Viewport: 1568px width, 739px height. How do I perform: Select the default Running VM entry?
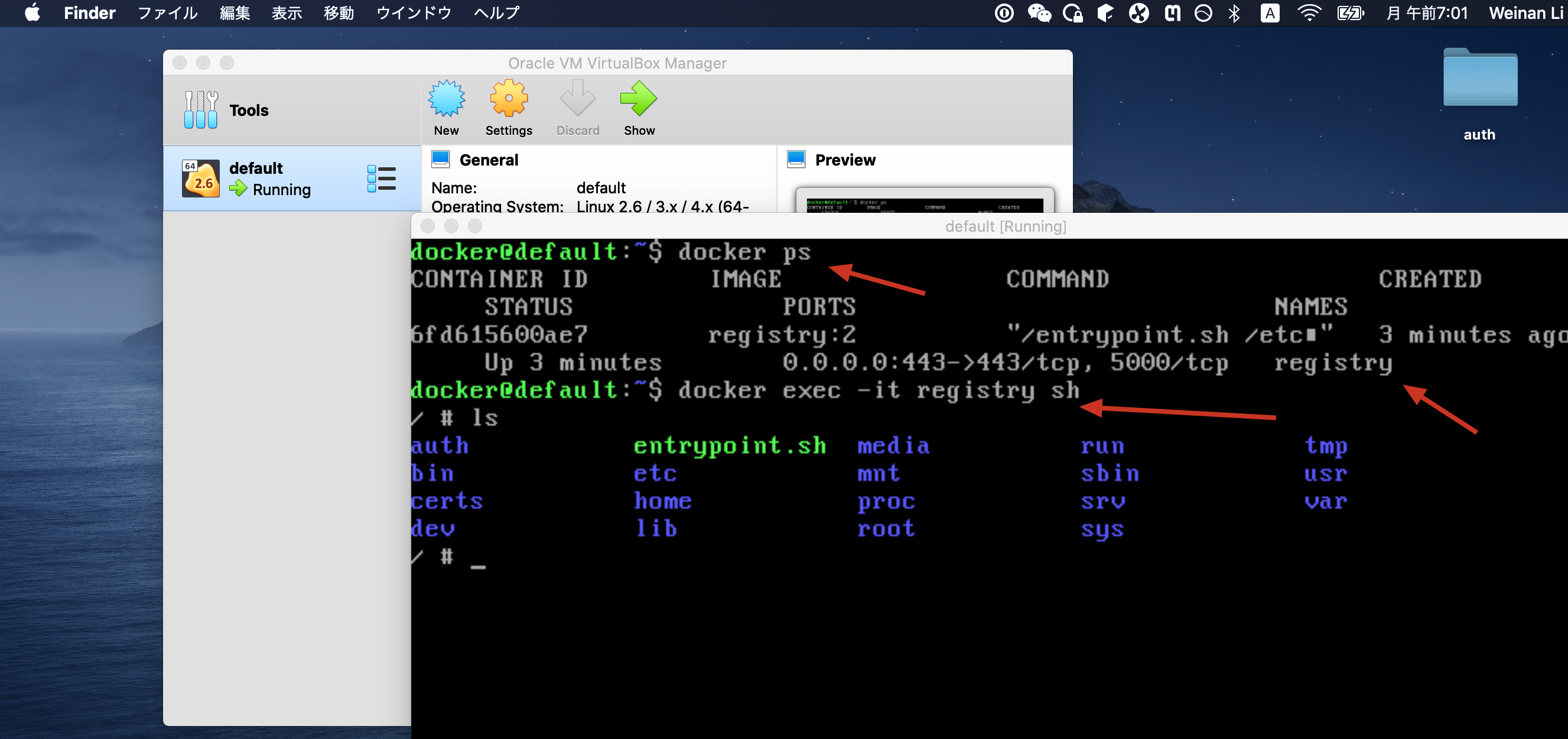pos(271,179)
